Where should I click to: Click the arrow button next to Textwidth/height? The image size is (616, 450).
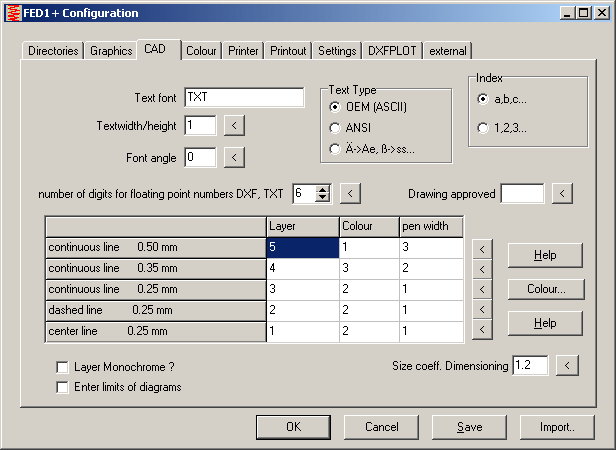tap(232, 125)
